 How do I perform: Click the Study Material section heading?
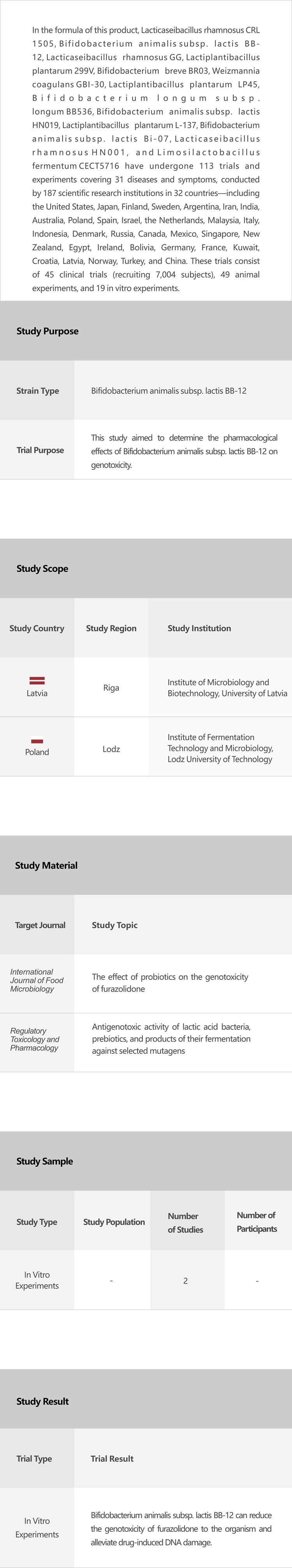46,865
